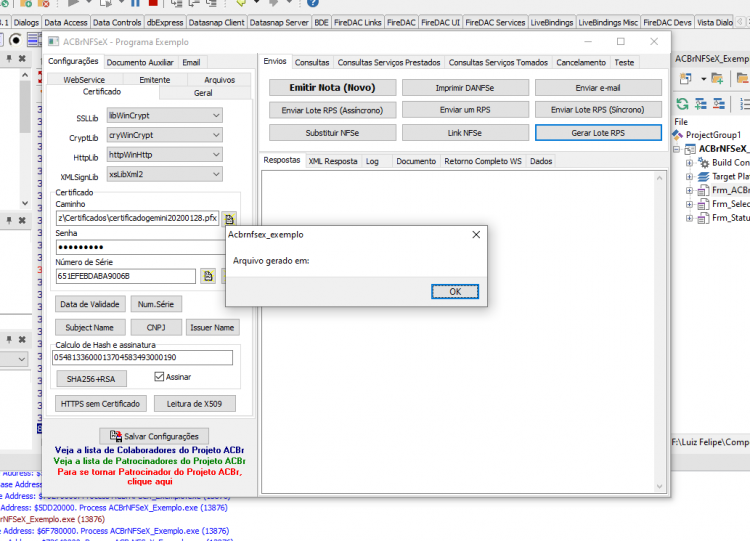The height and width of the screenshot is (541, 750).
Task: Expand the Frm_ACBr tree node
Action: pyautogui.click(x=689, y=191)
